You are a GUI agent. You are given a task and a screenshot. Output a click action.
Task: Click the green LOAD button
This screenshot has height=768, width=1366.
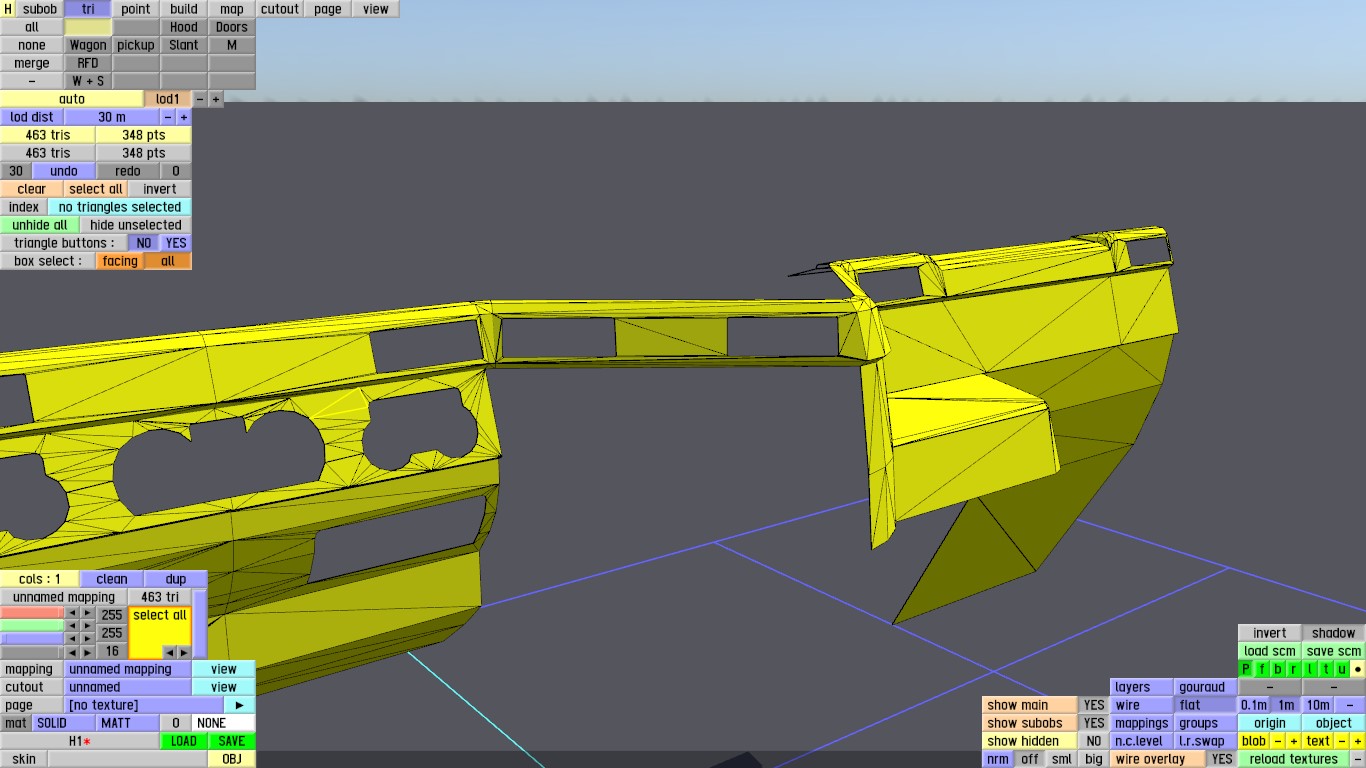point(184,741)
